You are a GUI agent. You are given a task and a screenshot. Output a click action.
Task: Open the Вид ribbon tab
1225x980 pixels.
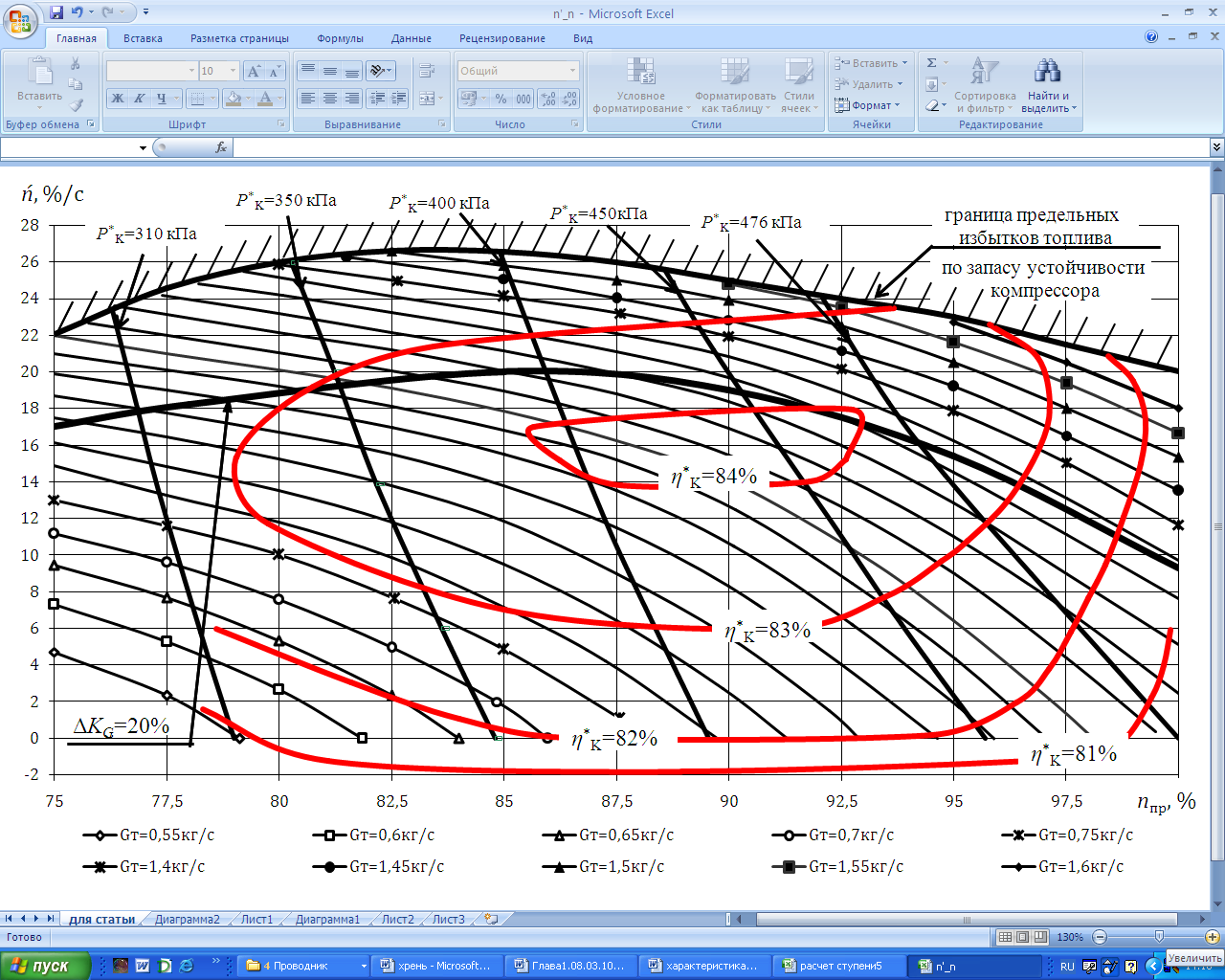coord(583,38)
